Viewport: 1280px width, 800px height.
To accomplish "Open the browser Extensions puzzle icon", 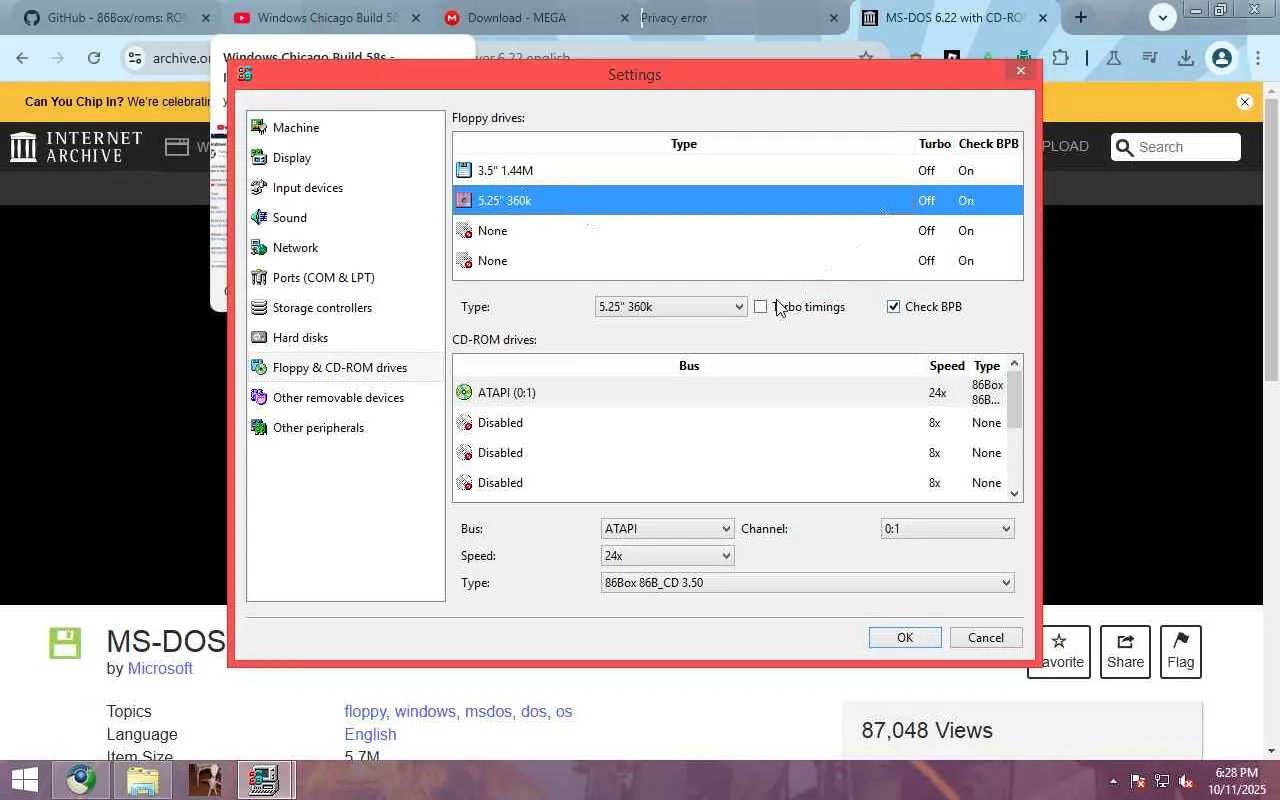I will click(1061, 58).
